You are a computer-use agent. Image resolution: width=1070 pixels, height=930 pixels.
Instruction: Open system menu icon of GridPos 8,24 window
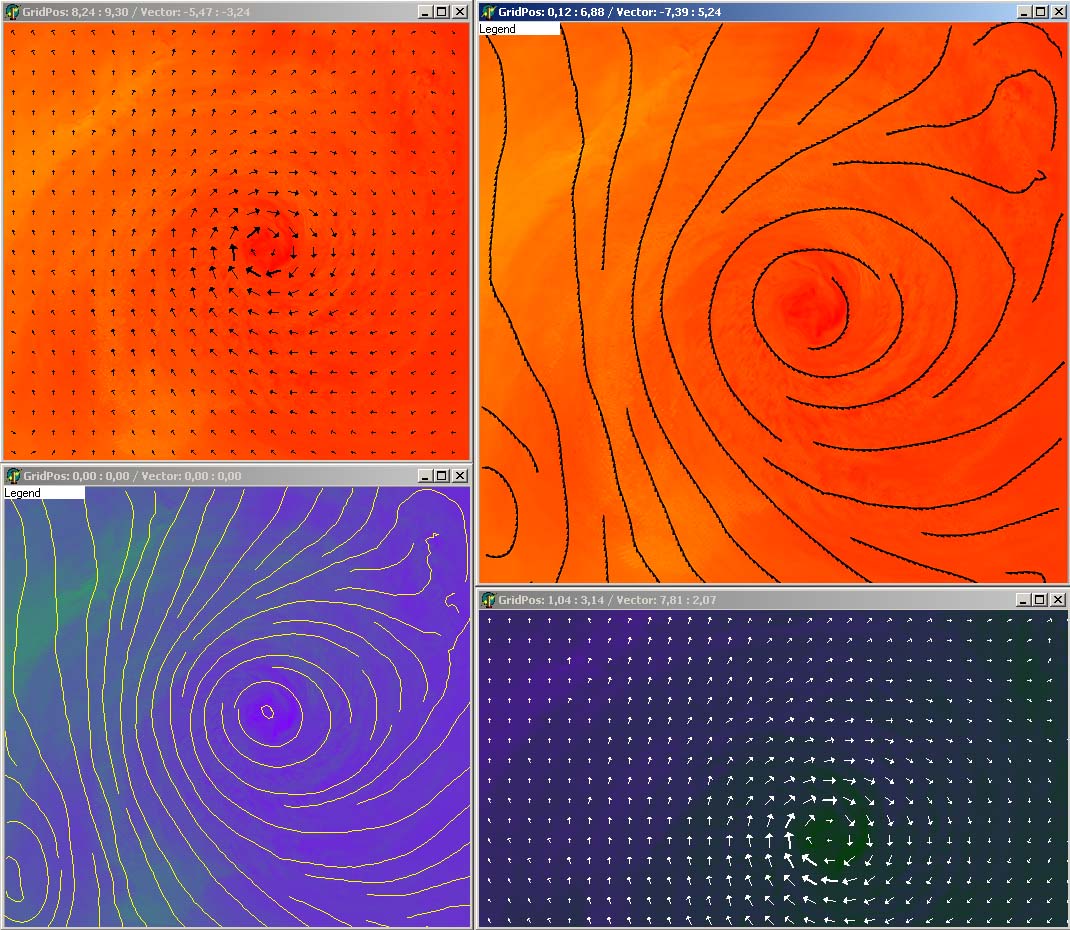[12, 11]
